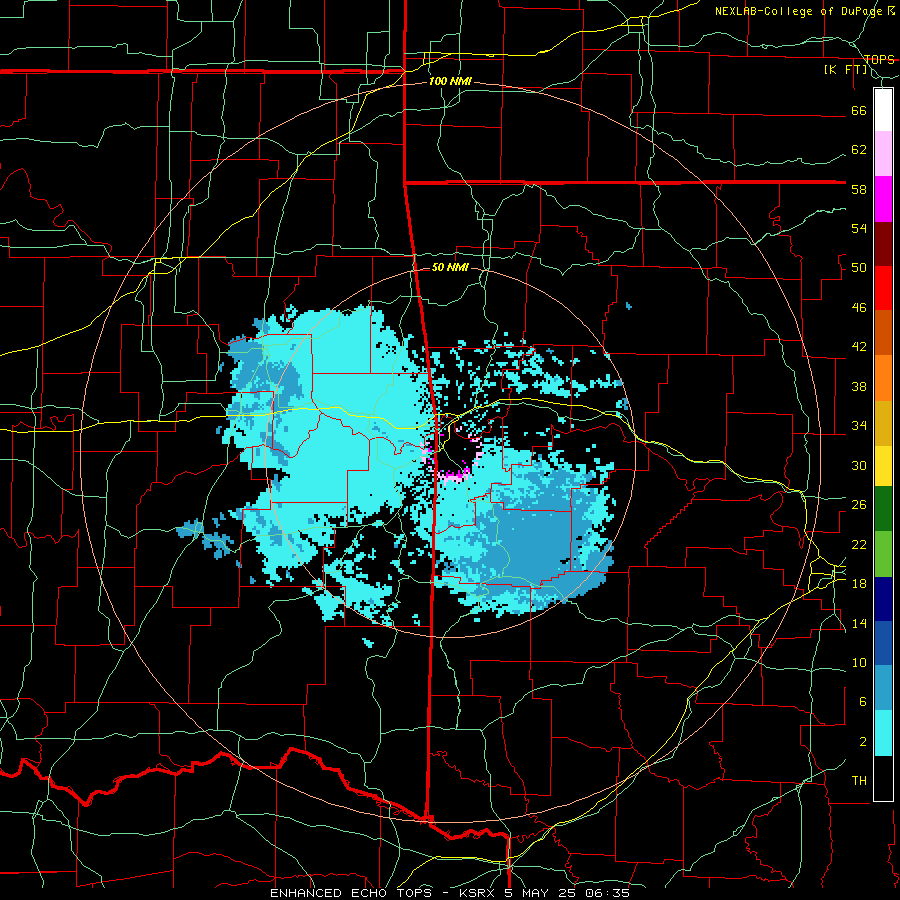
Task: Select the dark green legend swatch
Action: (883, 509)
